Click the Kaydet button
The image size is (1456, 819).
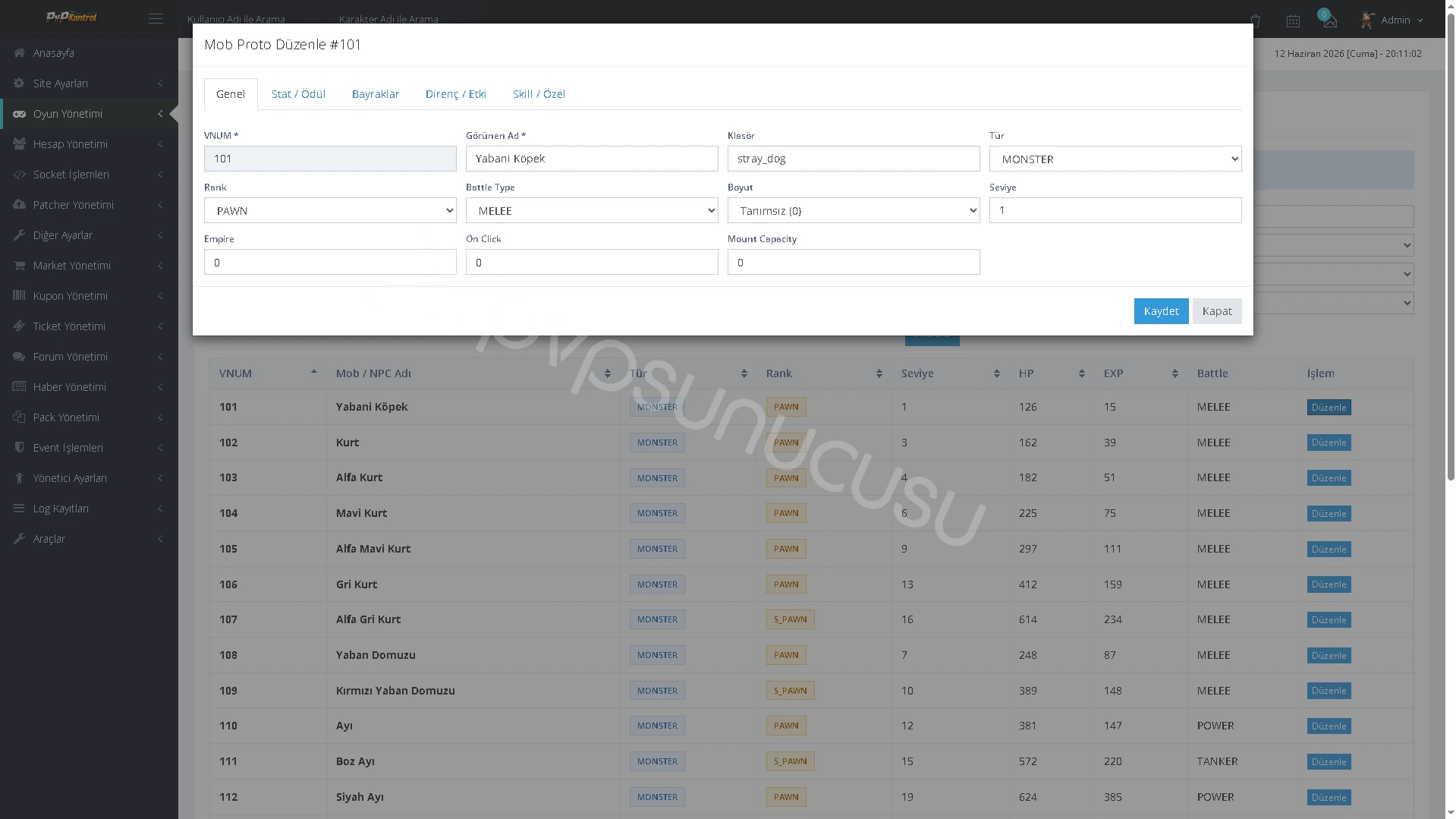pyautogui.click(x=1161, y=311)
